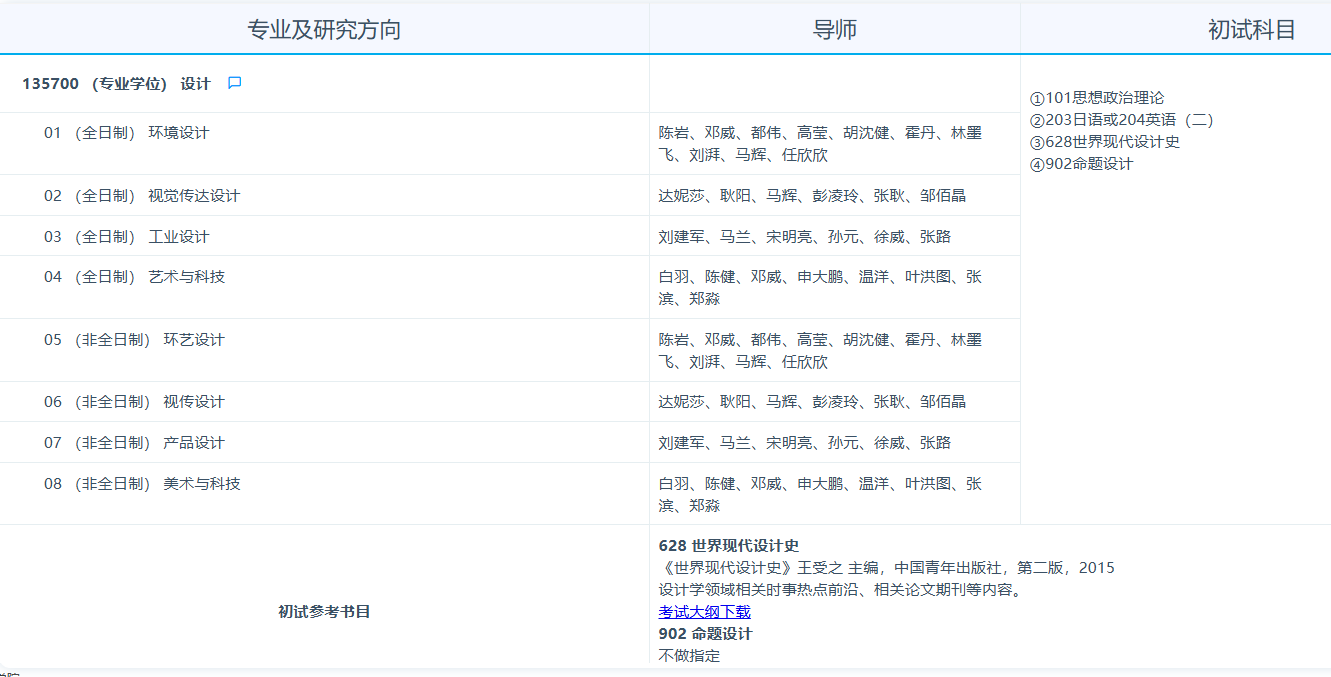1331x677 pixels.
Task: Select the 04 (全日制) 艺术与科技 direction
Action: click(x=134, y=277)
